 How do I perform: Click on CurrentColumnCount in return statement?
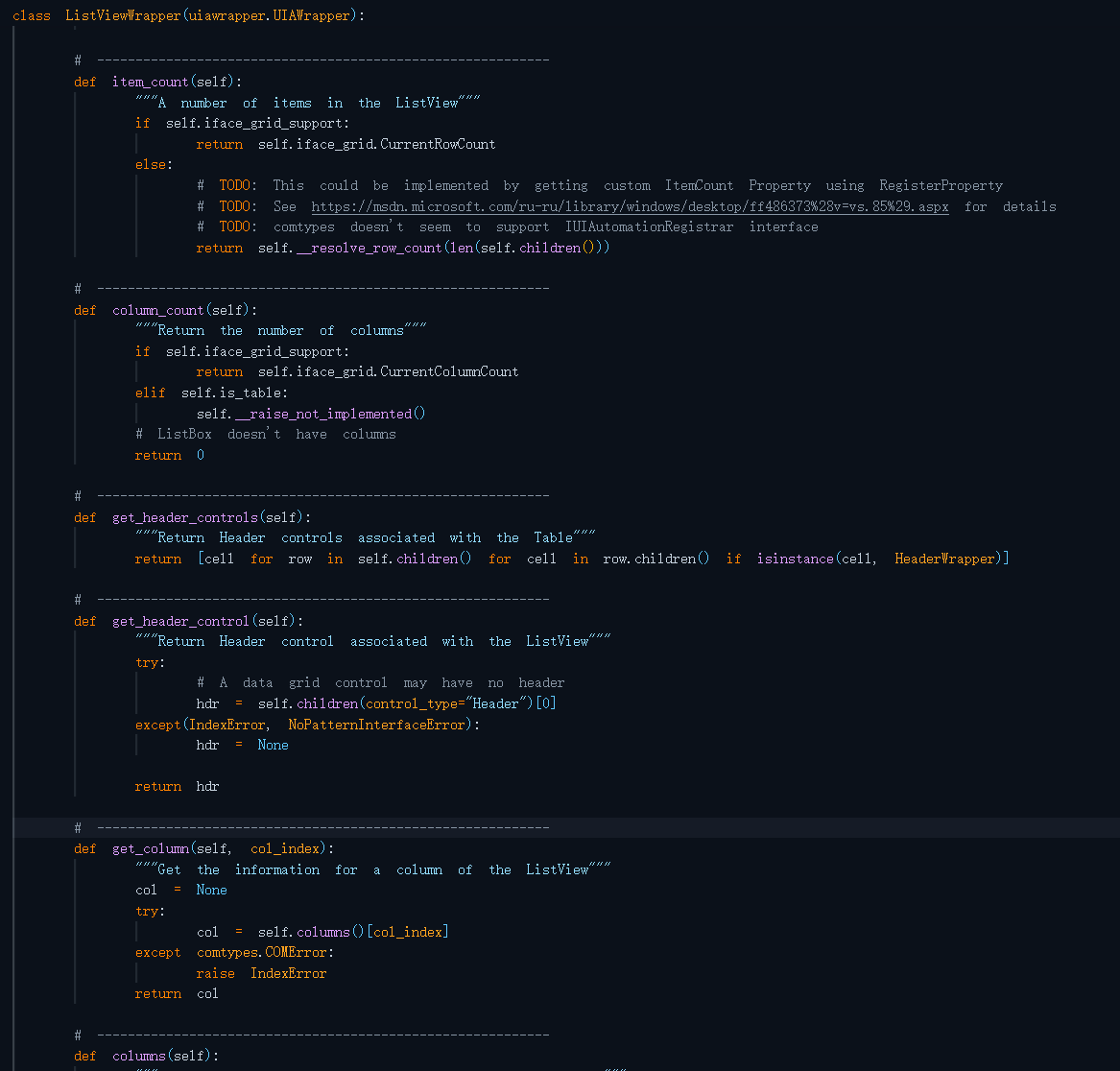point(449,372)
